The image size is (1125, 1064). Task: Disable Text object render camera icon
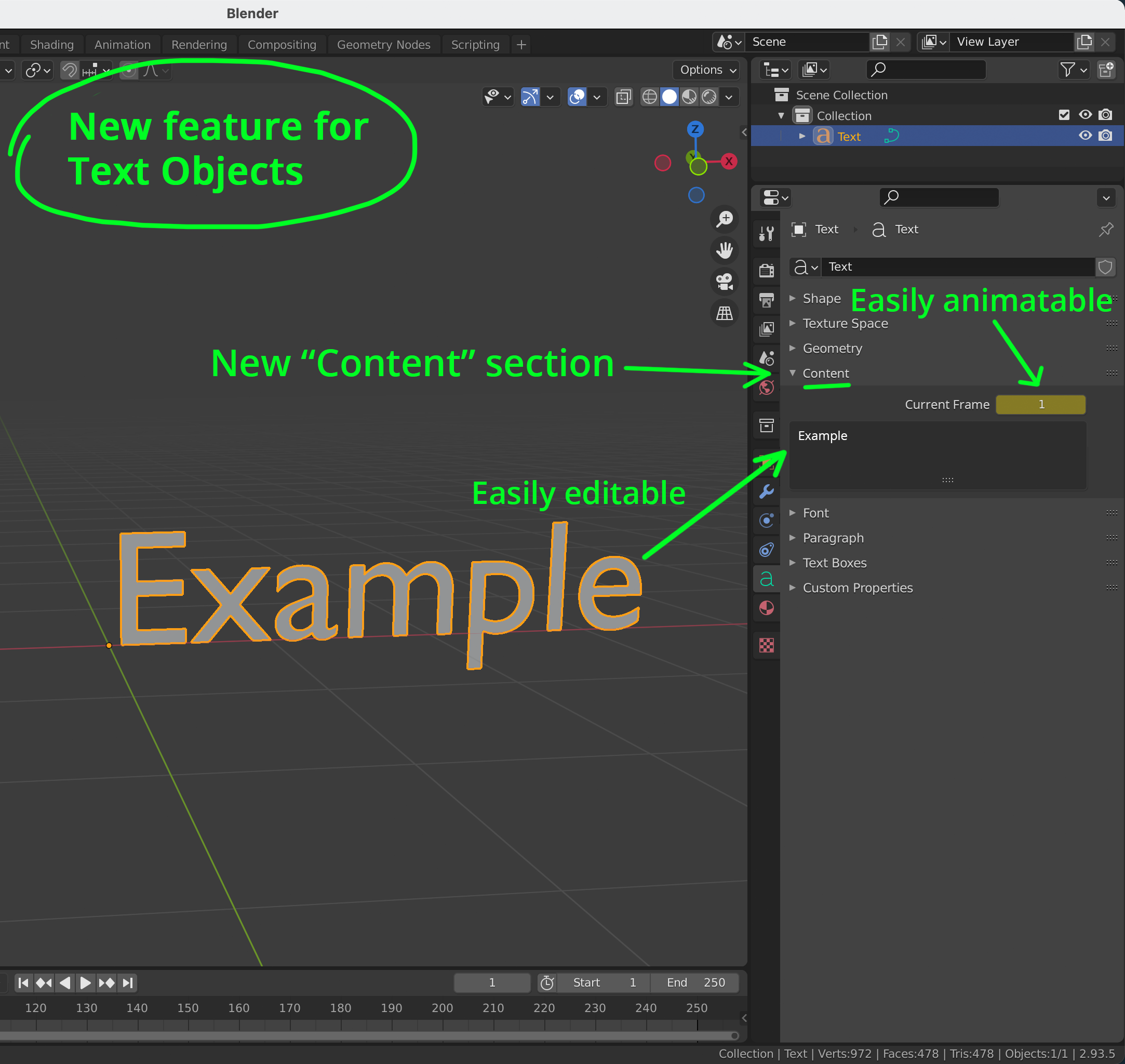pos(1105,136)
